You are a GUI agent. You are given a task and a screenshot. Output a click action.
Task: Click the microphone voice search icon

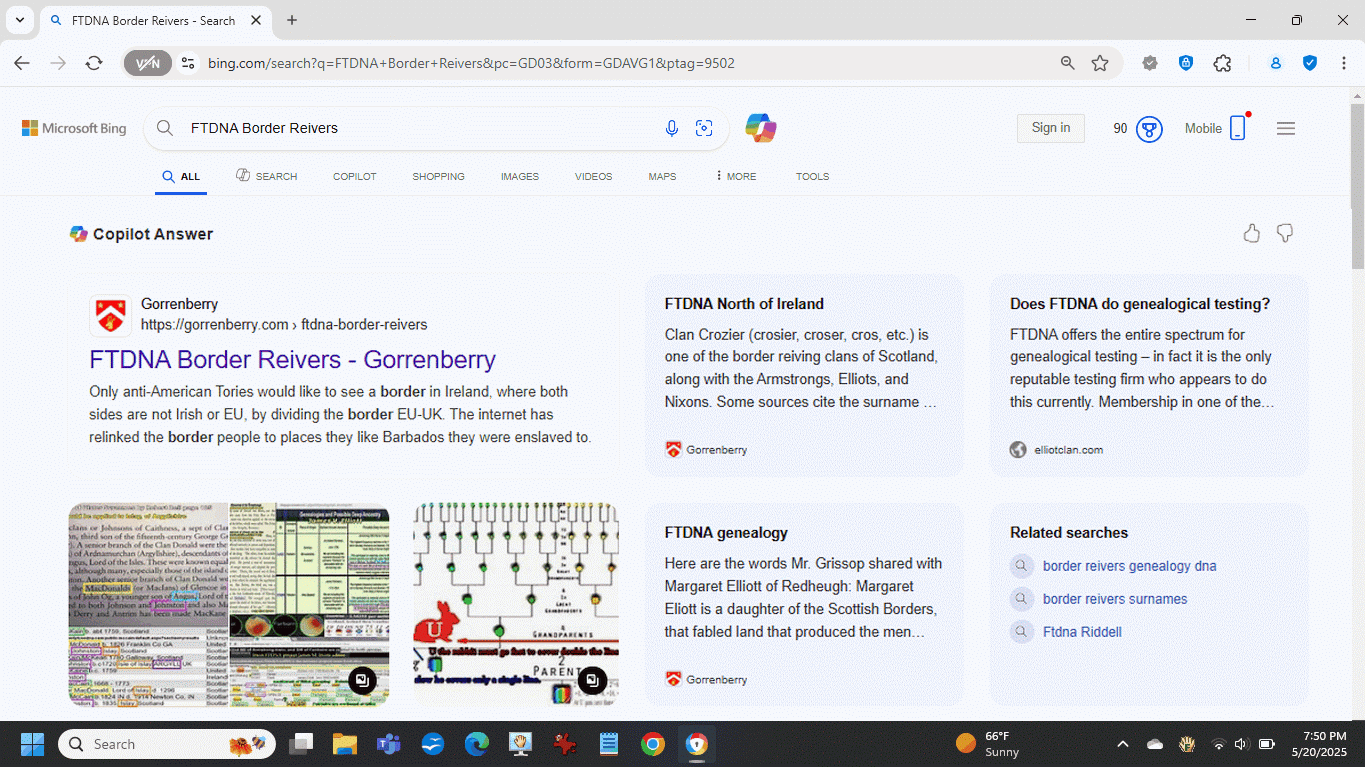[x=672, y=128]
